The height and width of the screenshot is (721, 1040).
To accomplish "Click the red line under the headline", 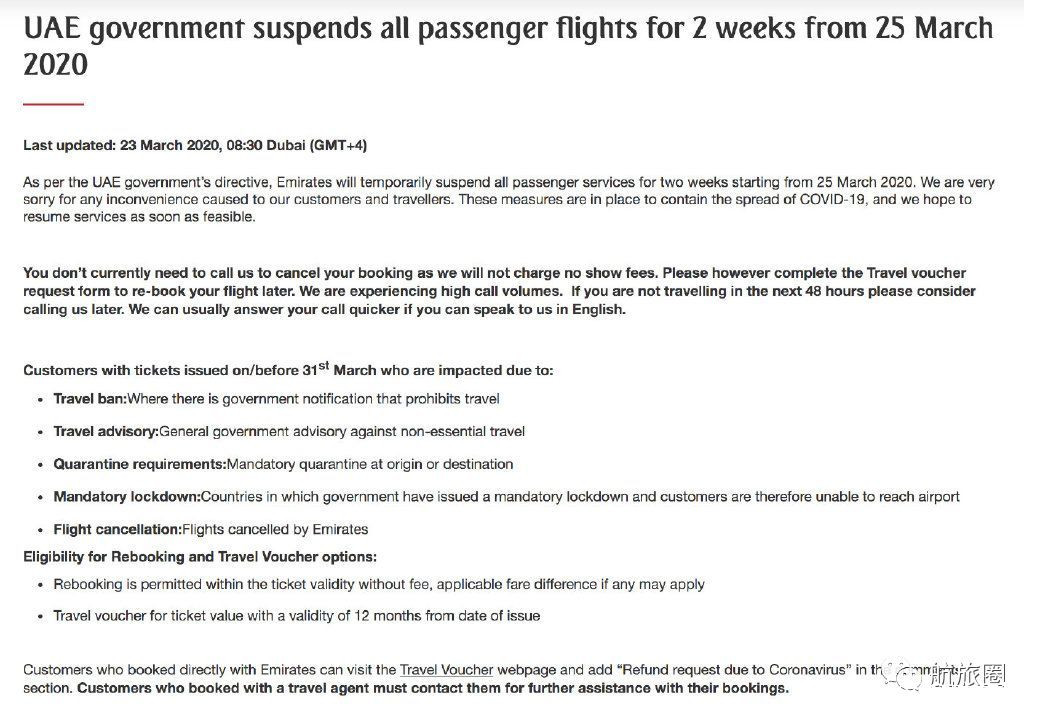I will click(53, 103).
